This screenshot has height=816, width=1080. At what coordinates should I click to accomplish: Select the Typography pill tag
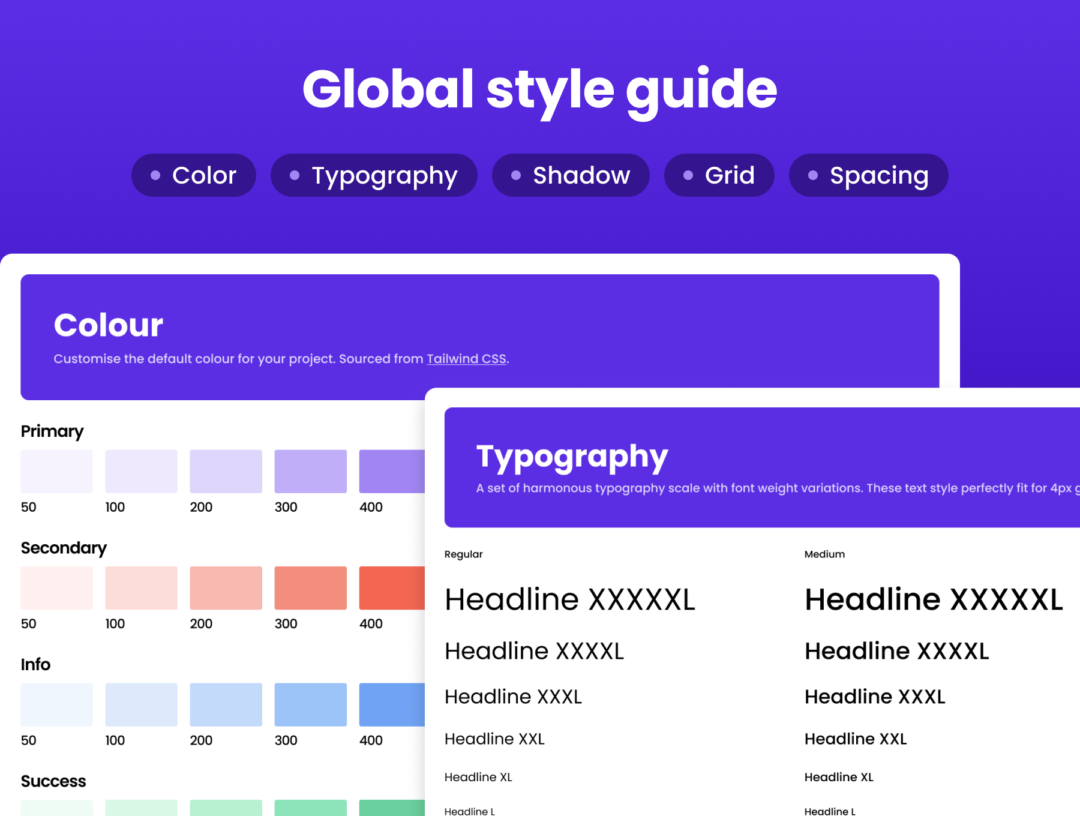click(374, 176)
